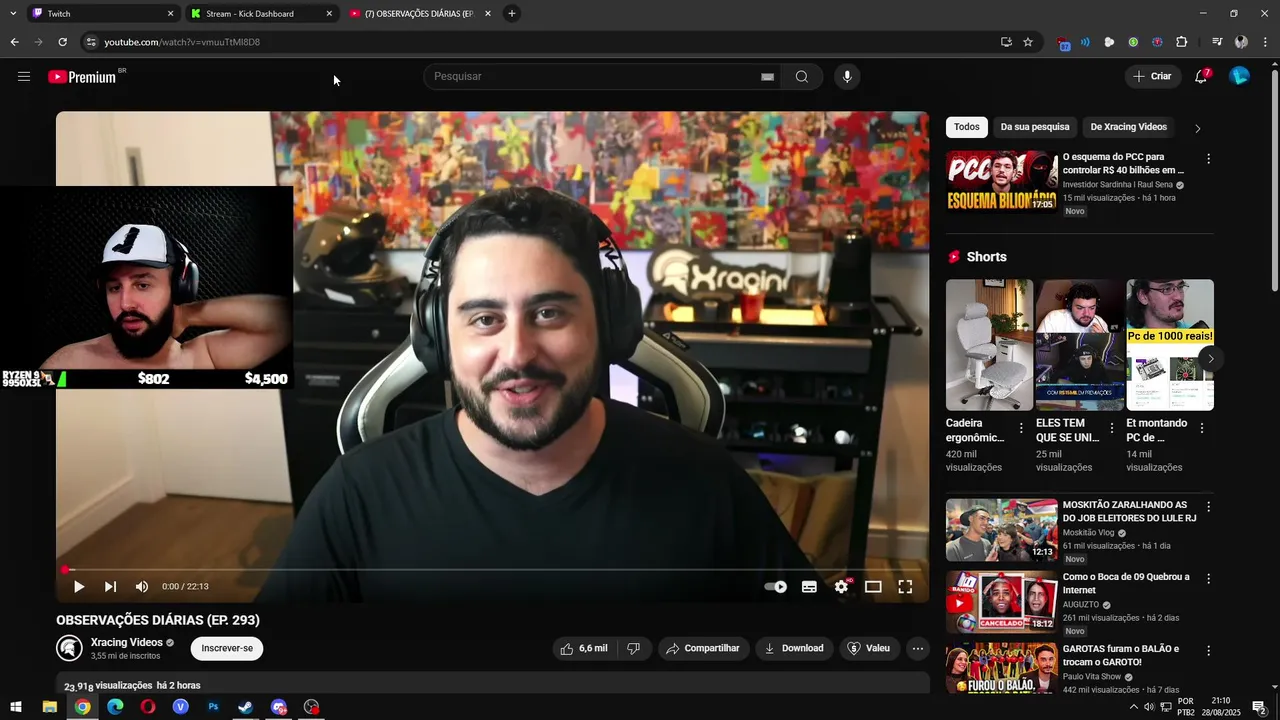Go to YouTube Premium home logo
Viewport: 1280px width, 720px height.
83,77
